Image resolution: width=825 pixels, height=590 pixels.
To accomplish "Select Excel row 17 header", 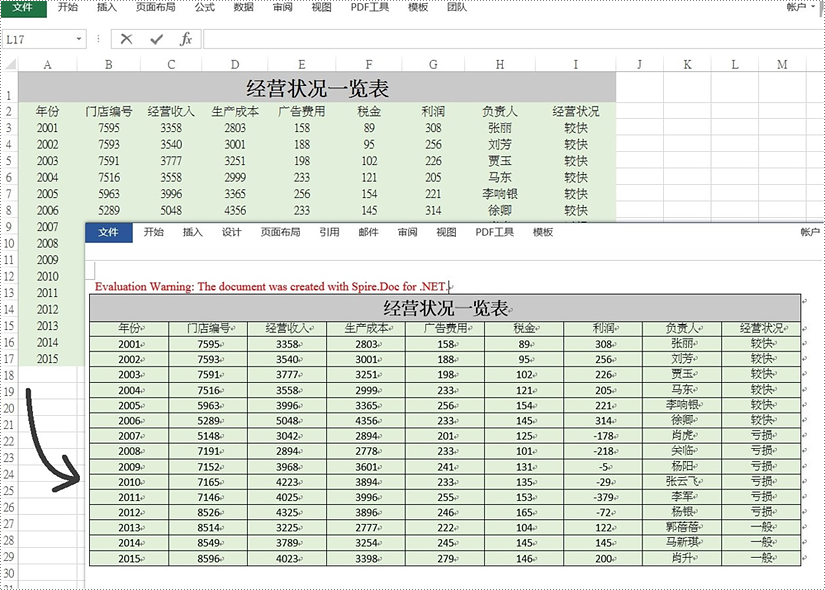I will click(9, 359).
